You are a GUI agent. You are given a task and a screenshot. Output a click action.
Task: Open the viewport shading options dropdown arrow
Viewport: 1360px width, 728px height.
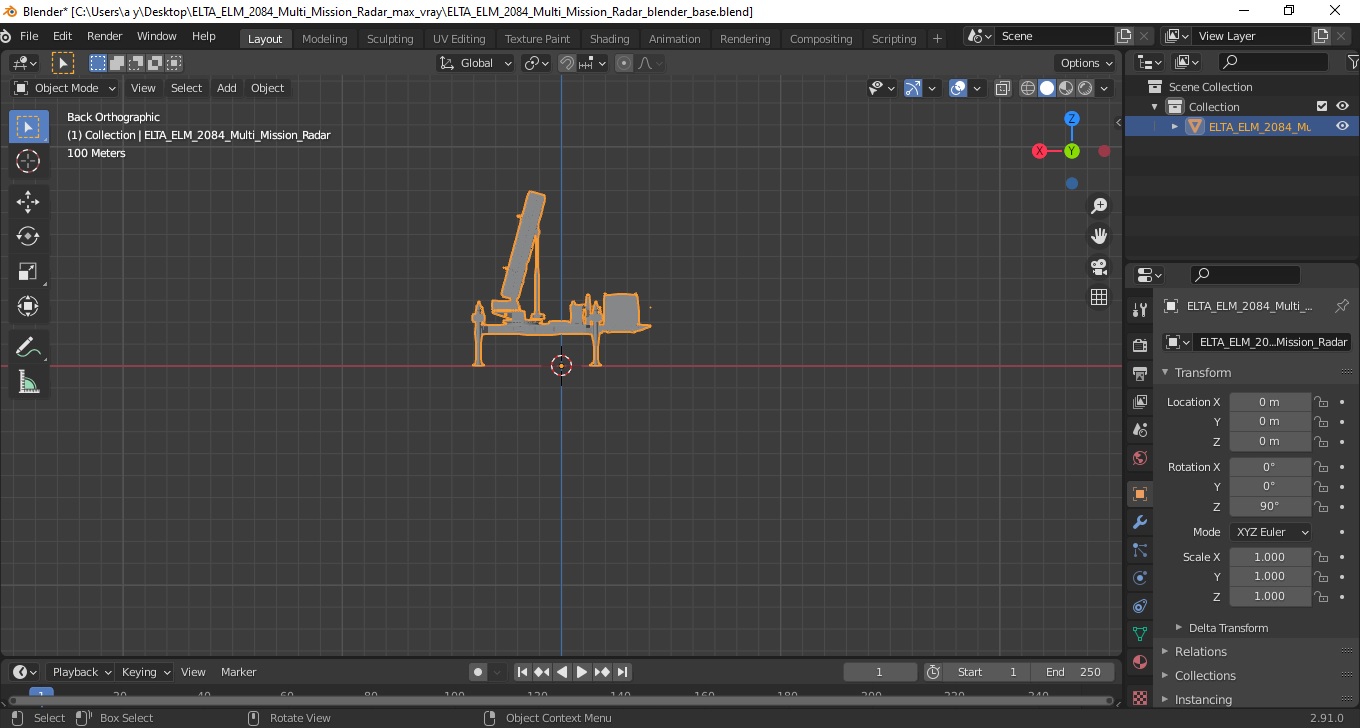tap(1105, 88)
